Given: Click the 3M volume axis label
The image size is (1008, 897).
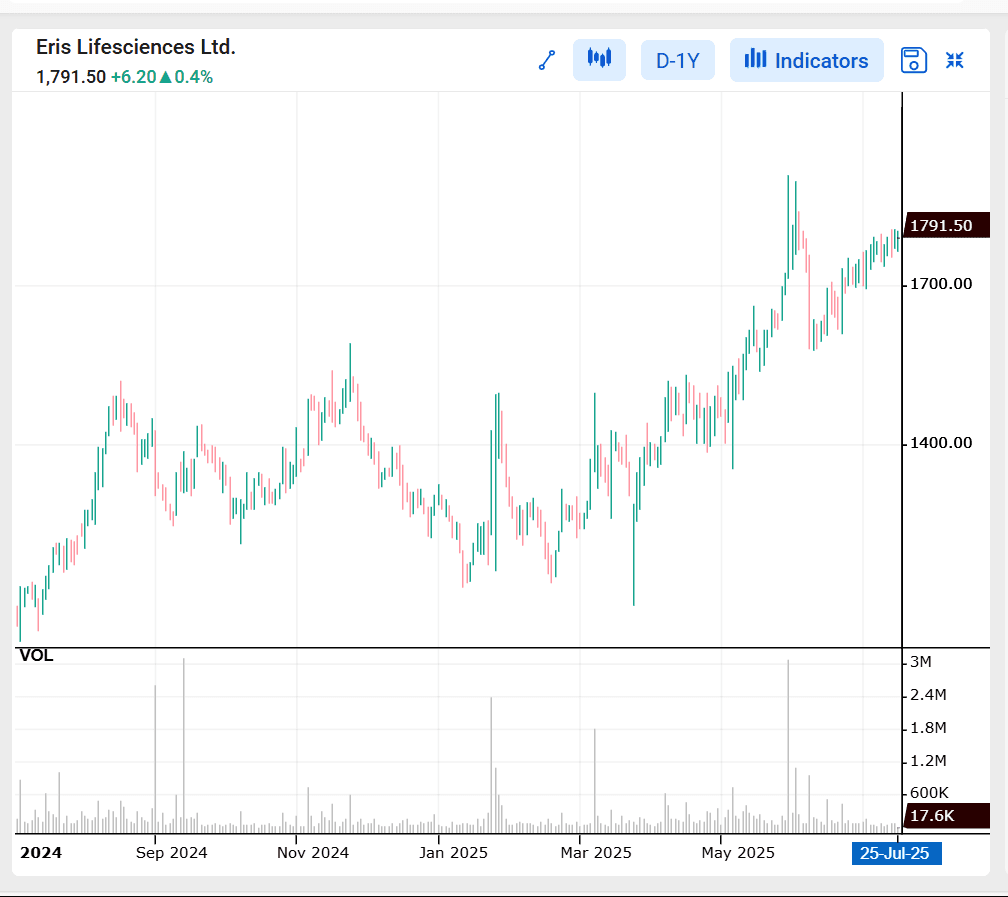Looking at the screenshot, I should (921, 662).
